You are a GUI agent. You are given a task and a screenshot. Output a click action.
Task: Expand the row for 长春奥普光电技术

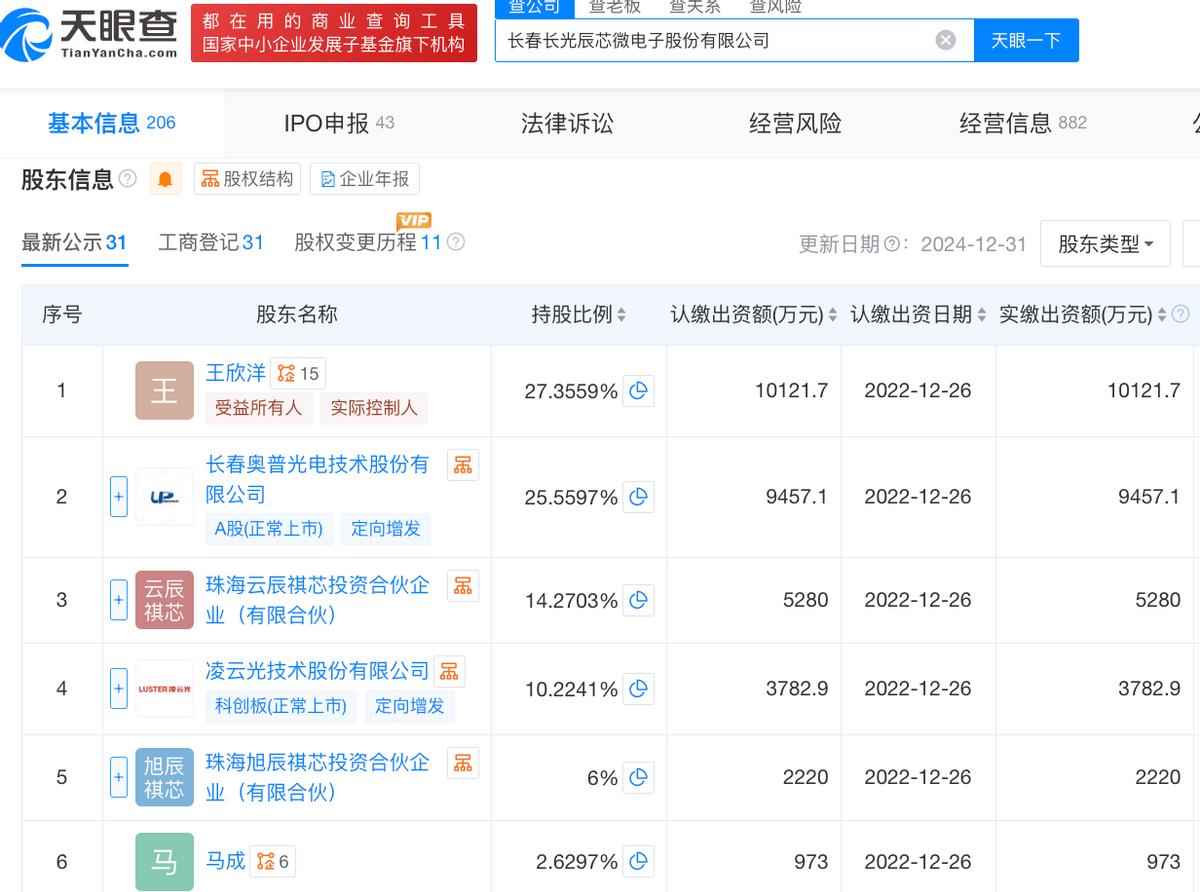[x=118, y=497]
